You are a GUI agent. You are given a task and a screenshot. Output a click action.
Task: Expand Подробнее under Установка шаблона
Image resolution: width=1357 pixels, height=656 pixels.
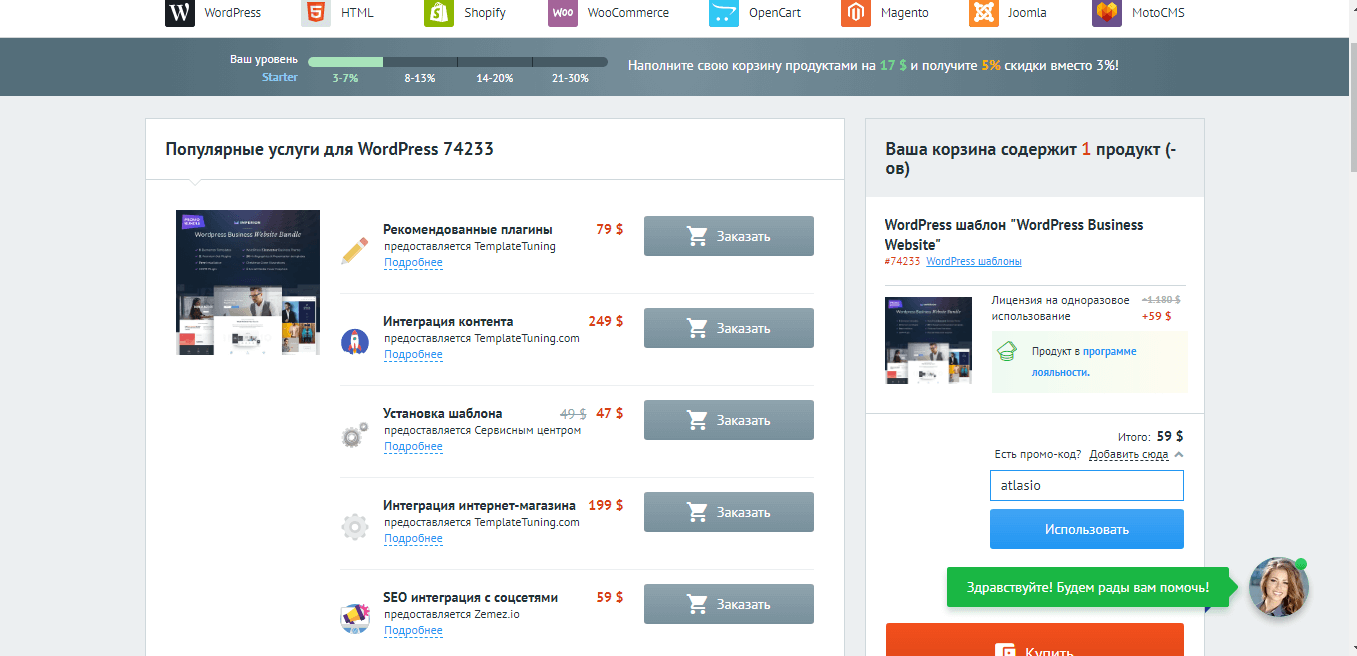click(x=413, y=447)
